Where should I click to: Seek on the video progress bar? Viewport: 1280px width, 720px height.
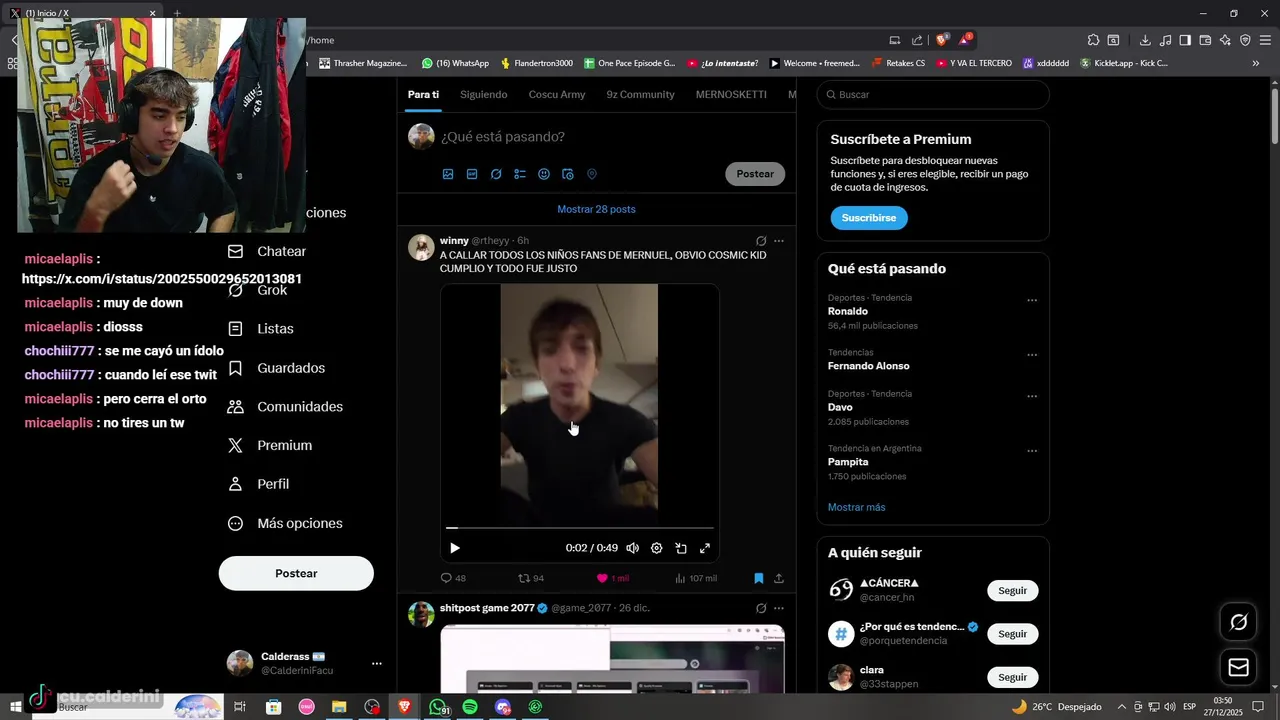tap(580, 527)
